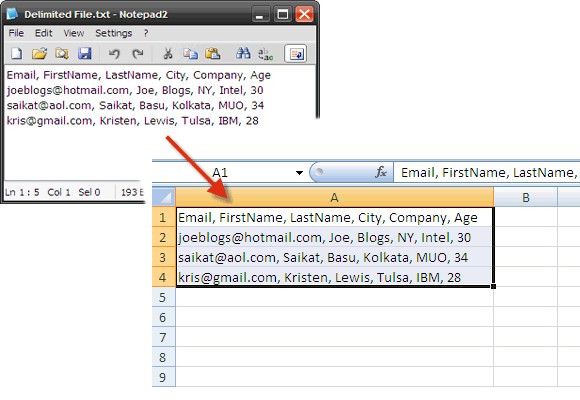This screenshot has height=400, width=580.
Task: Click the New document icon in Notepad2
Action: click(16, 54)
